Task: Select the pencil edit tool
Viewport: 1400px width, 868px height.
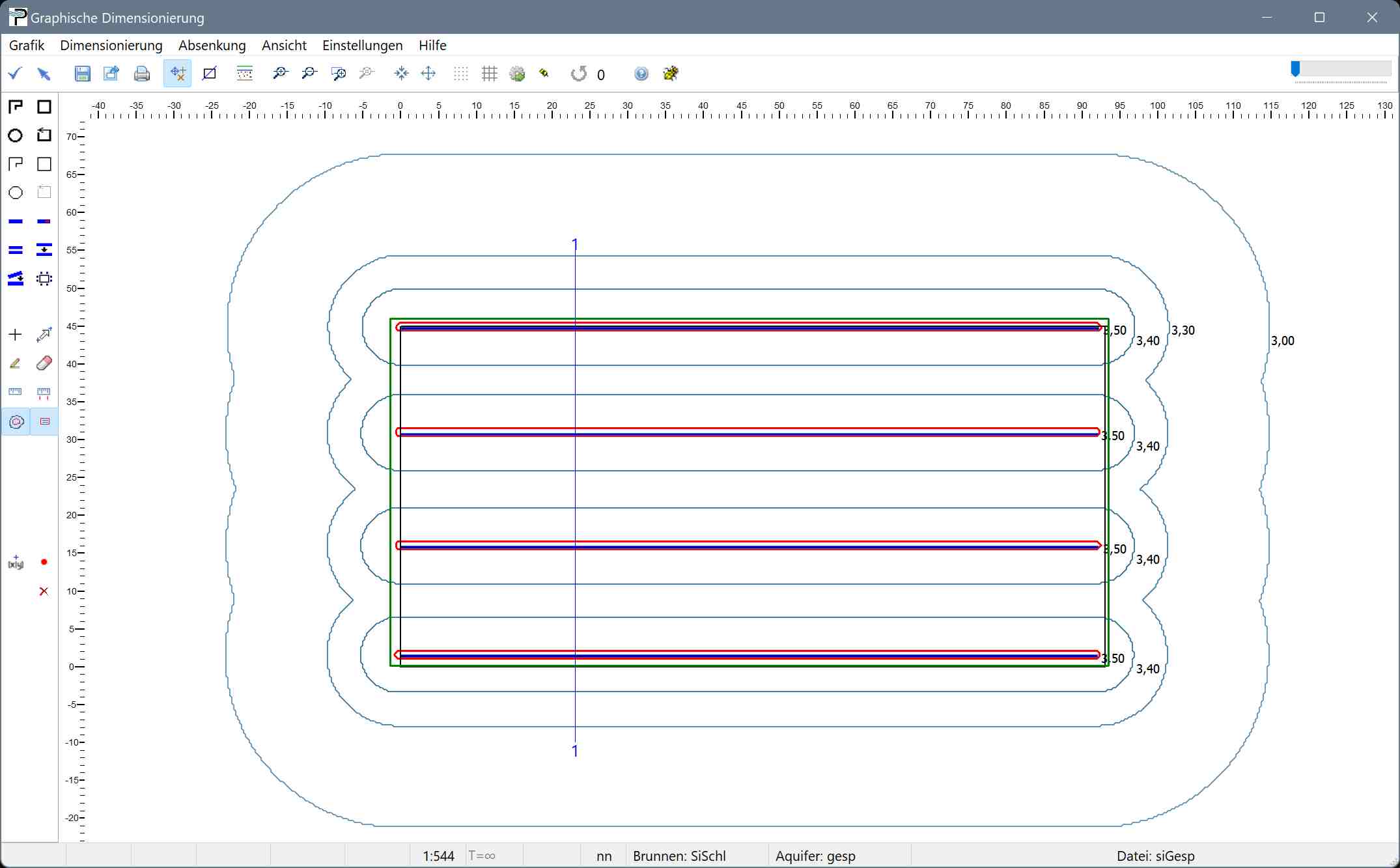Action: (x=16, y=363)
